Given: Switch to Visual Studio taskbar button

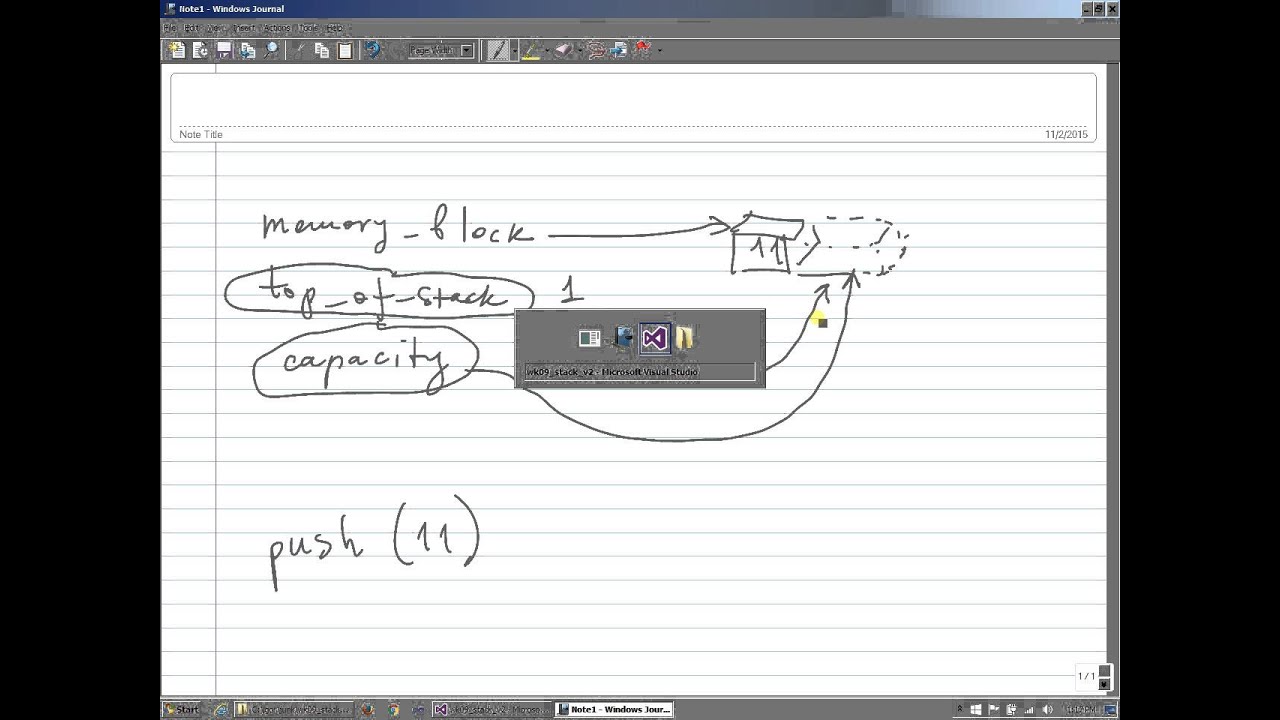Looking at the screenshot, I should 490,710.
